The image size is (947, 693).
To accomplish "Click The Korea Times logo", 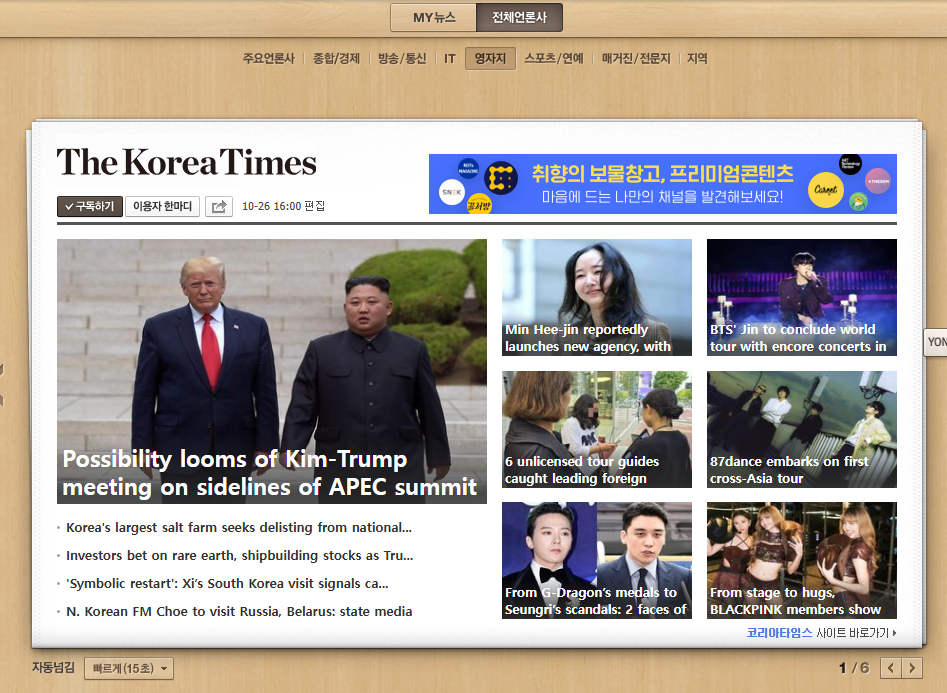I will (186, 163).
